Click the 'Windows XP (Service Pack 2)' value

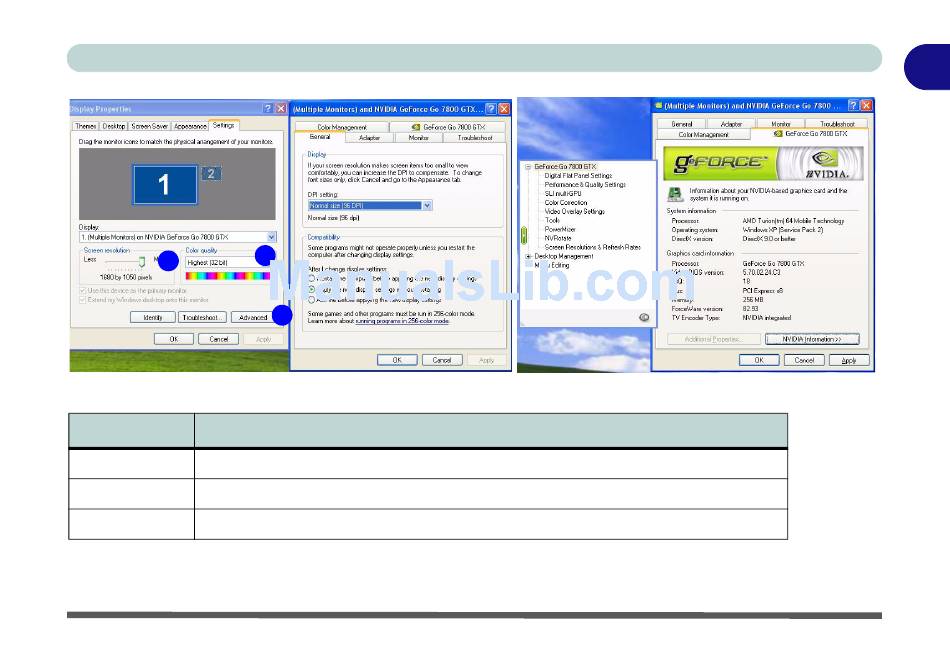click(782, 230)
